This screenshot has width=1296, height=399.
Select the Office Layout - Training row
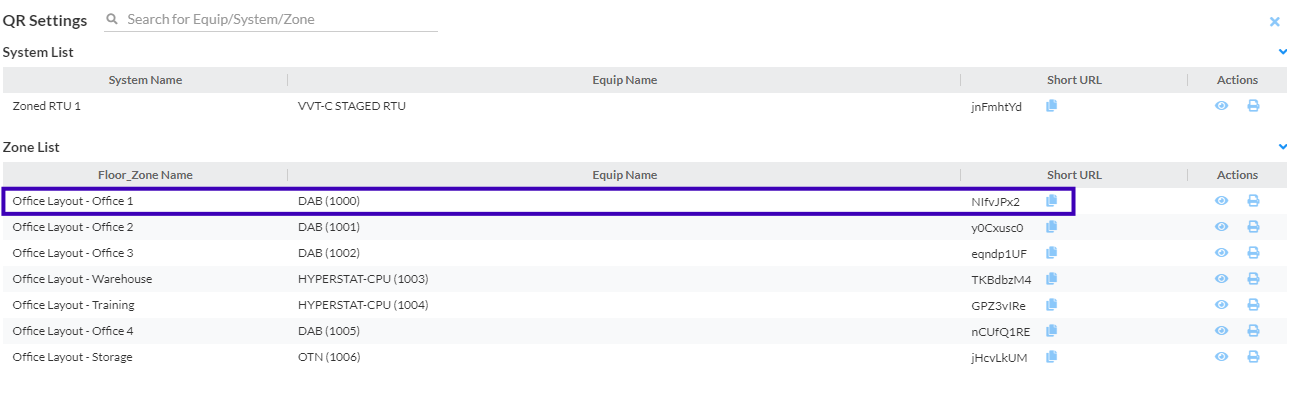click(x=646, y=305)
